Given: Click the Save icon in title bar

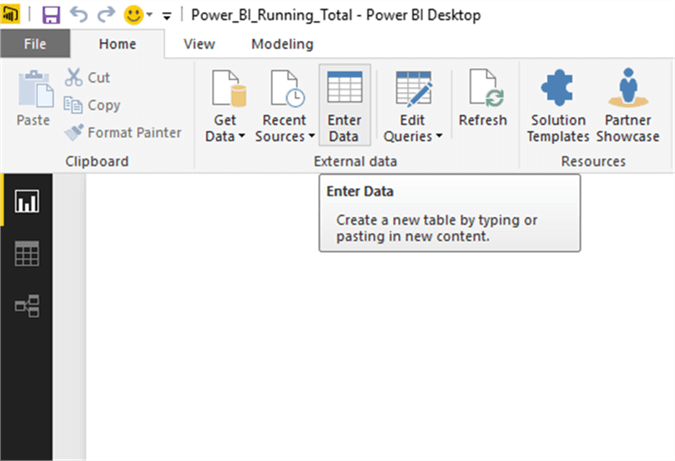Looking at the screenshot, I should (x=51, y=15).
